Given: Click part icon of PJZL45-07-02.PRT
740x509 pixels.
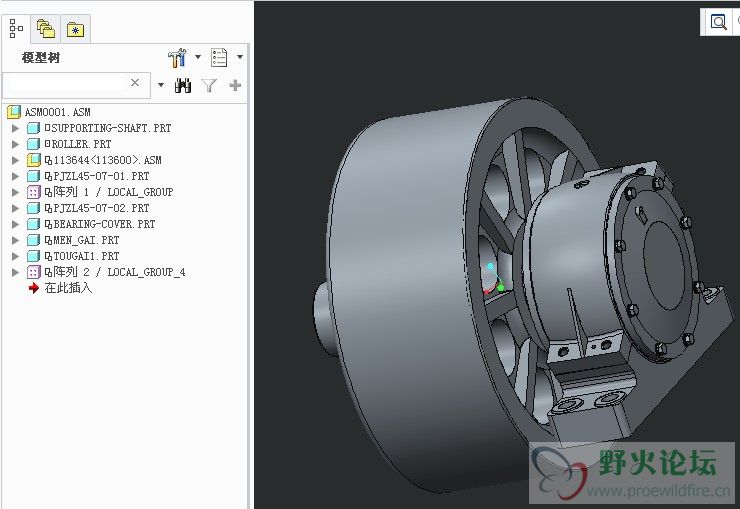Looking at the screenshot, I should coord(34,208).
